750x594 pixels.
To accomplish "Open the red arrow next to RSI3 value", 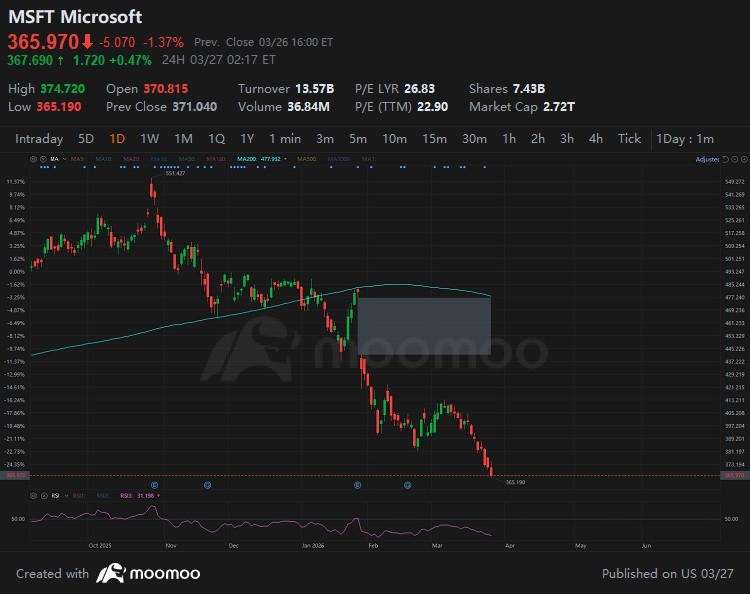I will [x=158, y=495].
